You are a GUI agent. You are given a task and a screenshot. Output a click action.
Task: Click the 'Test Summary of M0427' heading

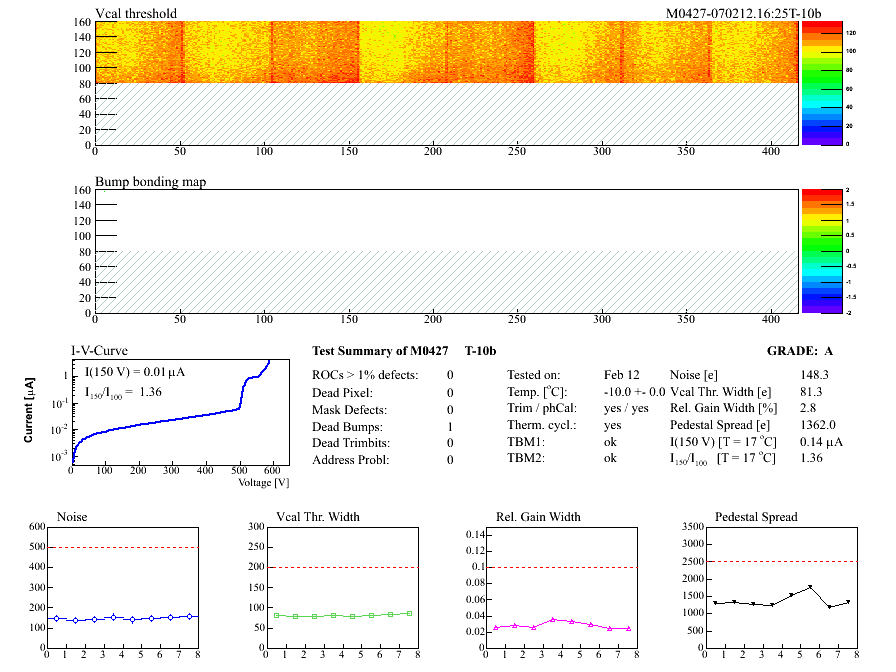(x=380, y=351)
